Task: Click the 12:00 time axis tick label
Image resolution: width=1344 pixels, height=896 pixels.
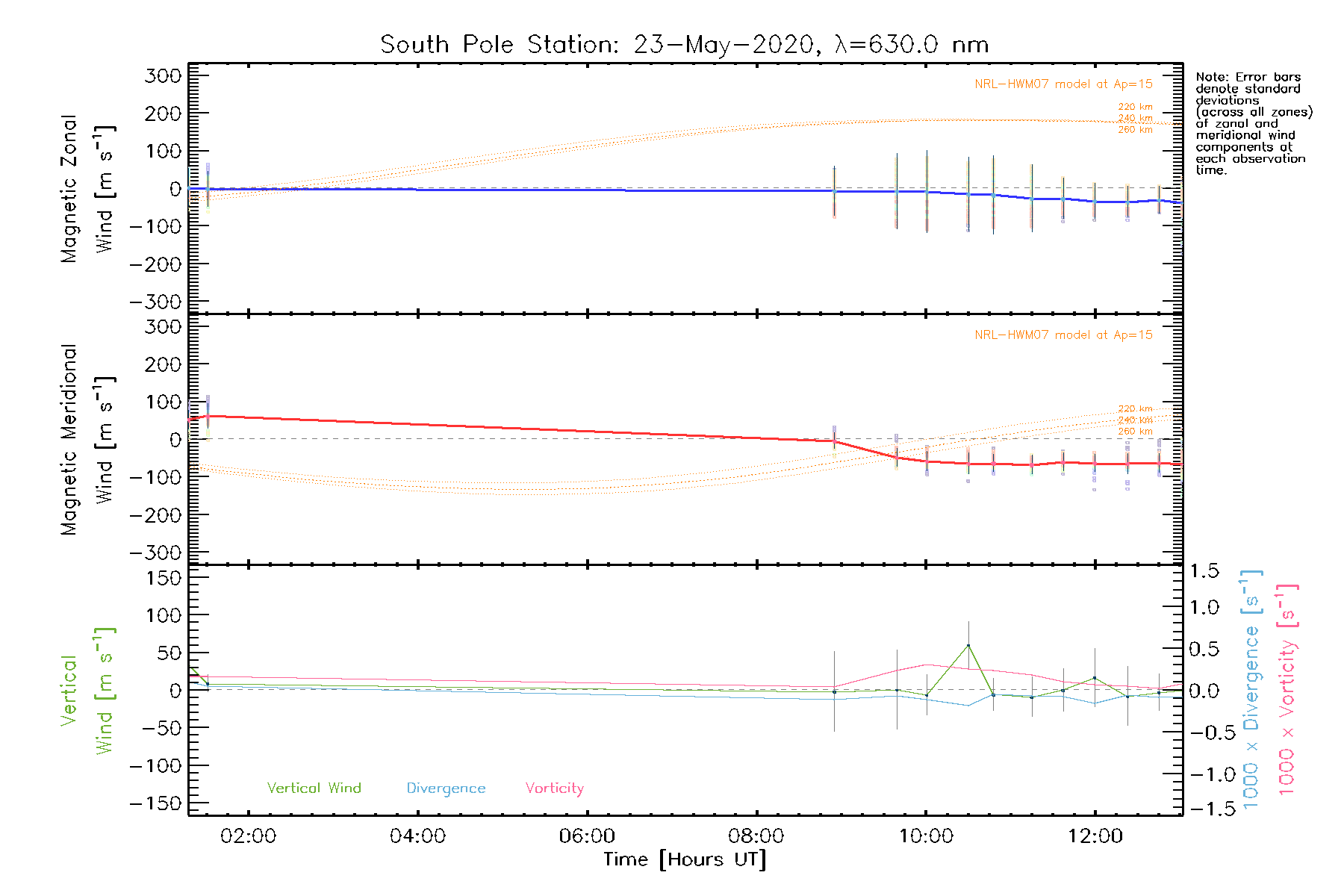Action: [x=1095, y=836]
